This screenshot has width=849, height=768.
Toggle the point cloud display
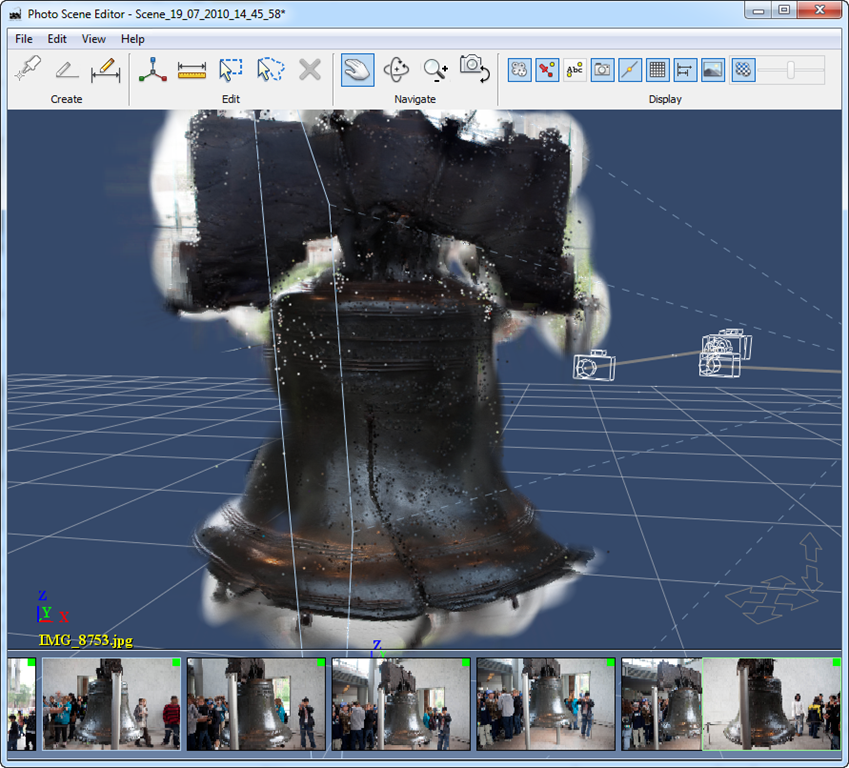tap(521, 70)
